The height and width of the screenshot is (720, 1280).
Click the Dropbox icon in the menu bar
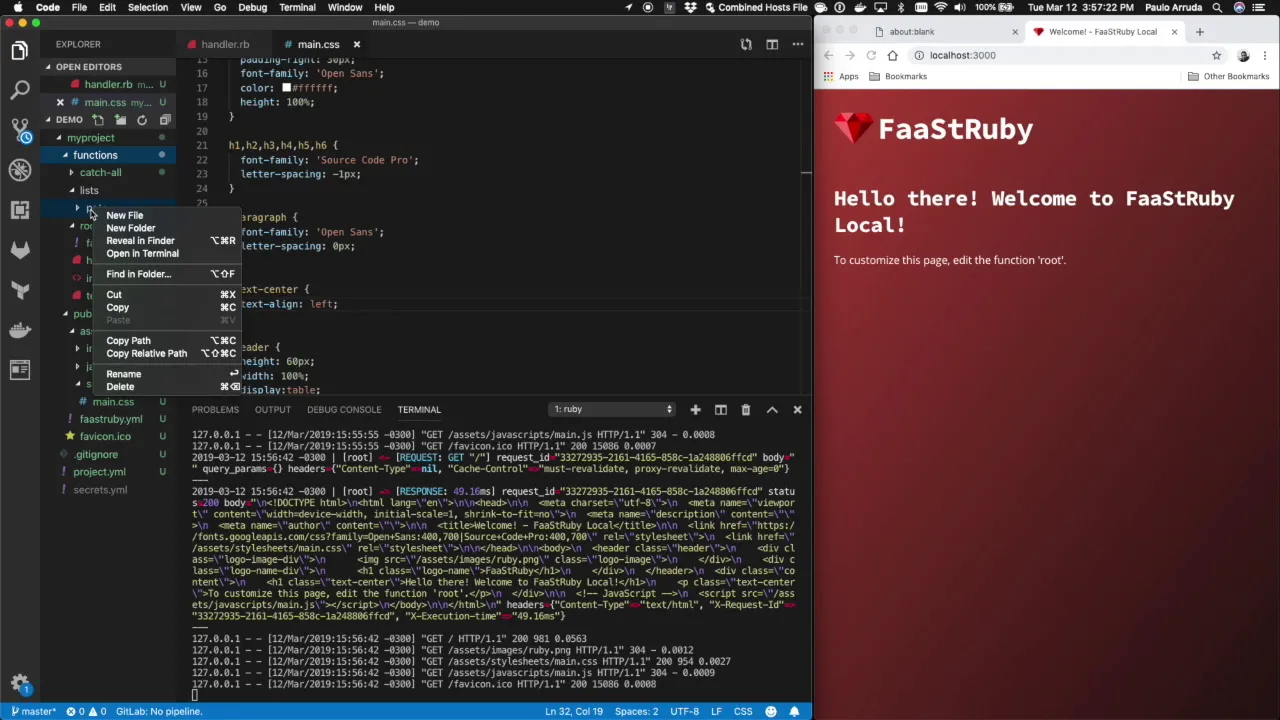point(691,7)
